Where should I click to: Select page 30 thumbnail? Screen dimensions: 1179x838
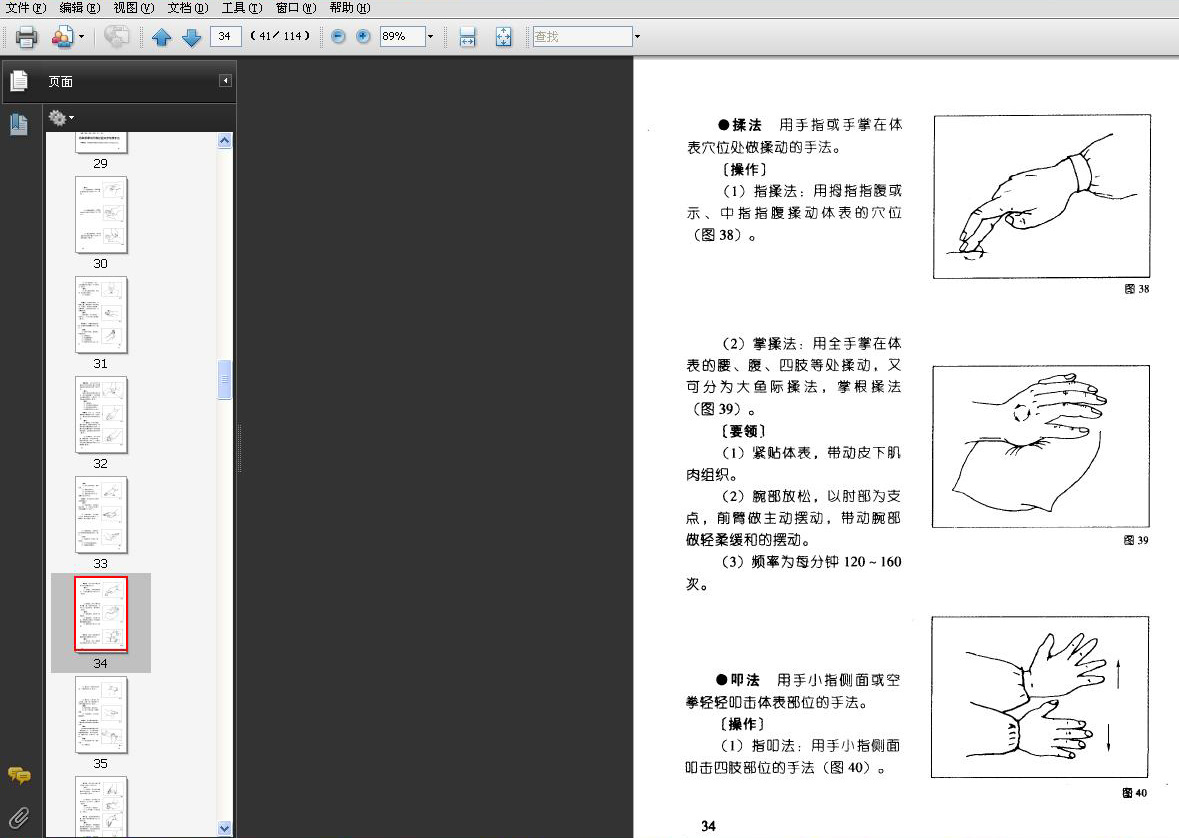(x=101, y=215)
